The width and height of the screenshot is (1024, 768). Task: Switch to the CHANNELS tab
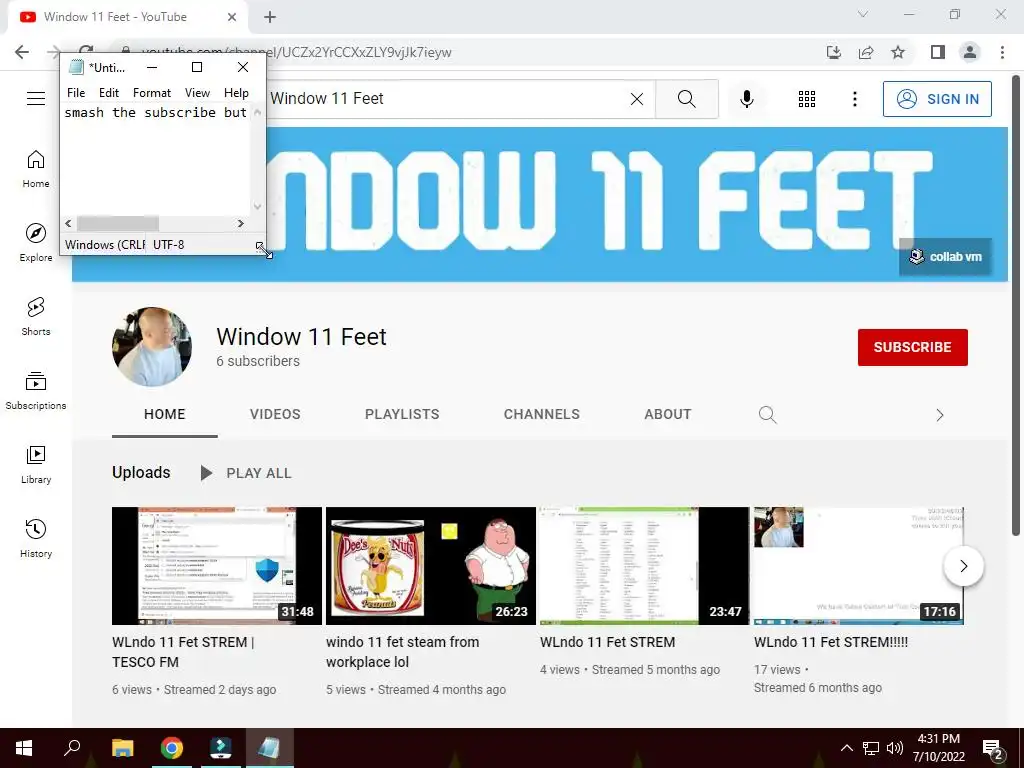tap(541, 414)
